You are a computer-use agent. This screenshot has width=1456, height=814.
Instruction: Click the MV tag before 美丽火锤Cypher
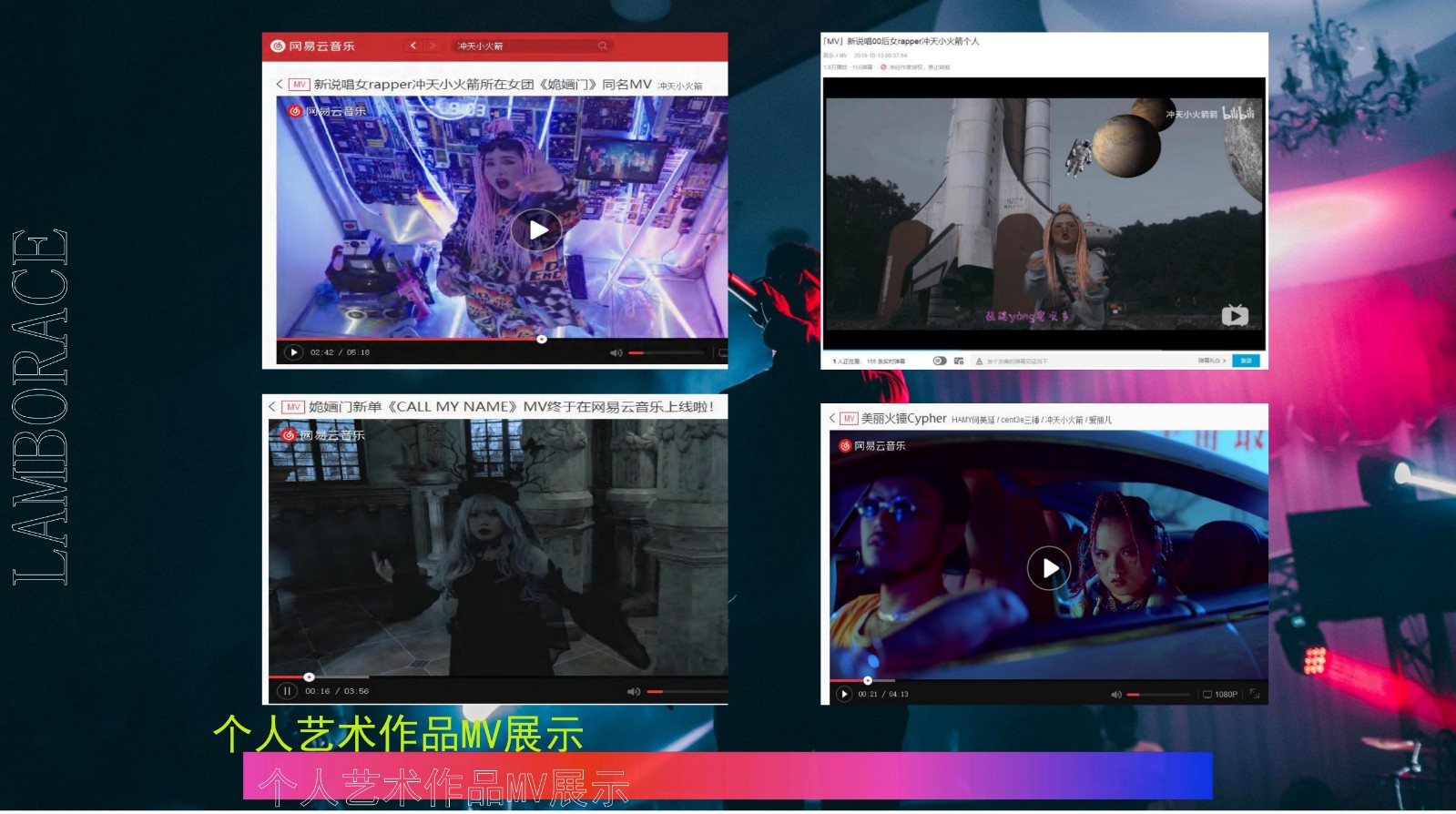click(849, 419)
